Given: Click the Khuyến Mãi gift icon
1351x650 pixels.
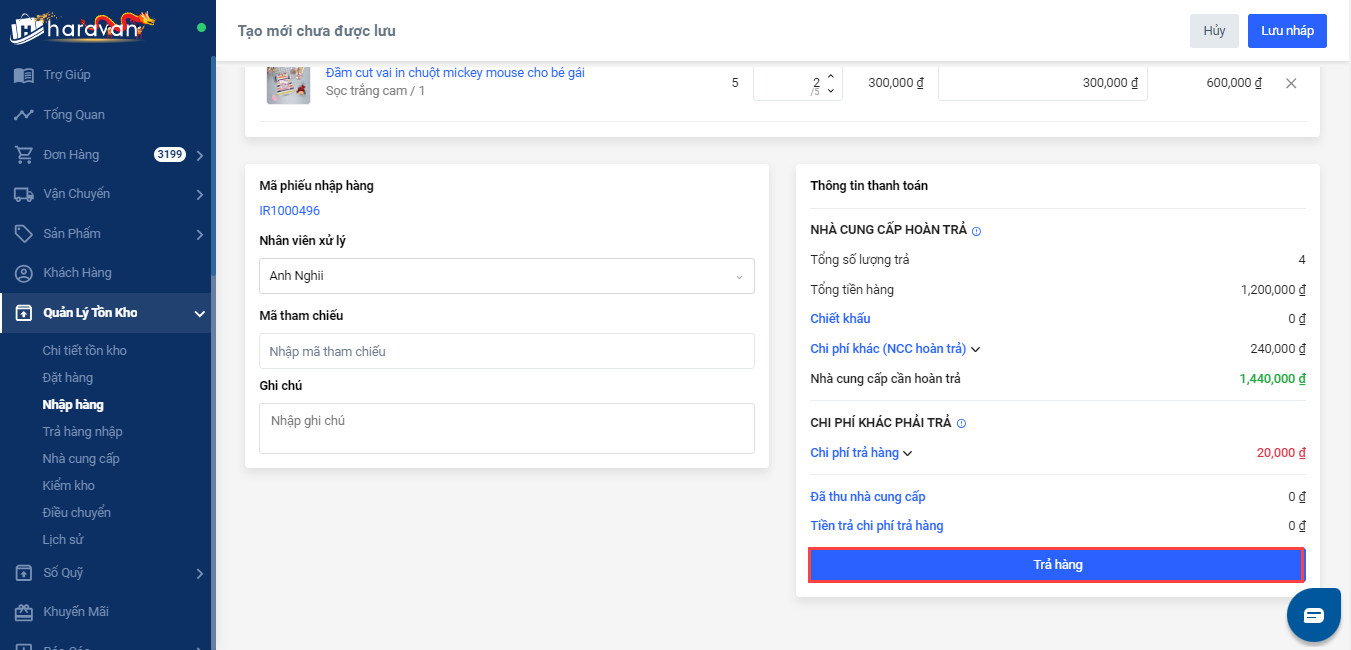Looking at the screenshot, I should pyautogui.click(x=24, y=612).
